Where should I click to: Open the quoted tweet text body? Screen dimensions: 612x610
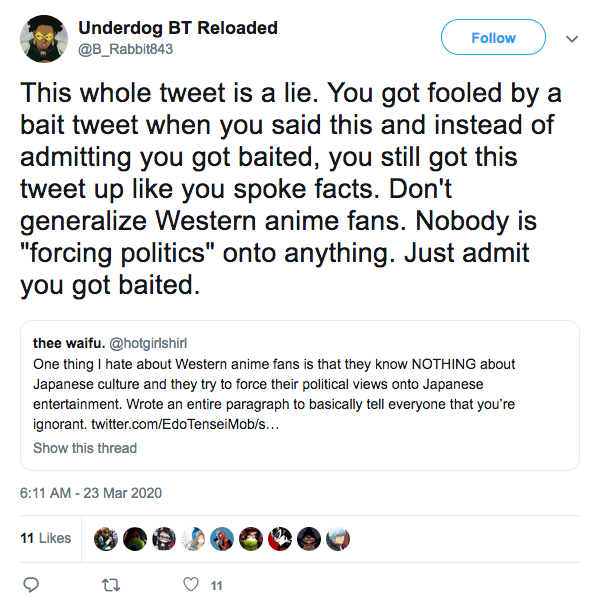274,394
